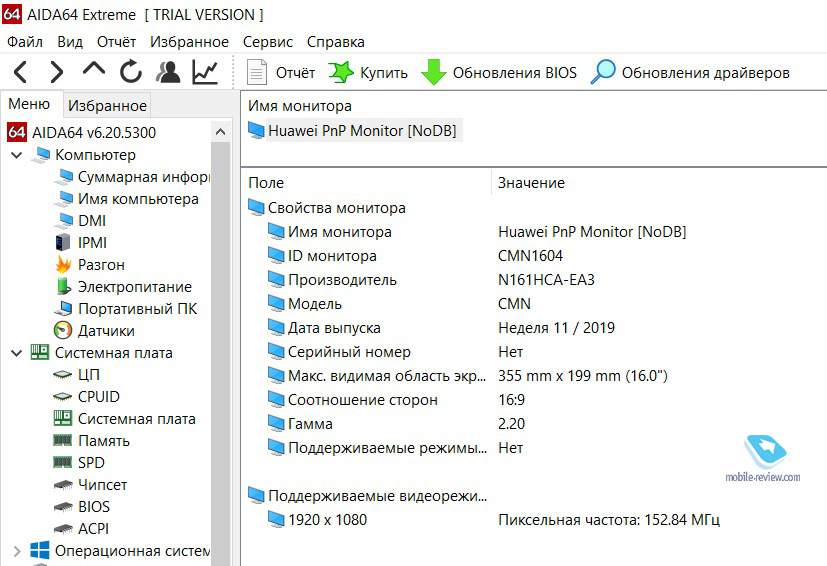Switch to the Меню tab
The width and height of the screenshot is (827, 566).
pyautogui.click(x=29, y=104)
